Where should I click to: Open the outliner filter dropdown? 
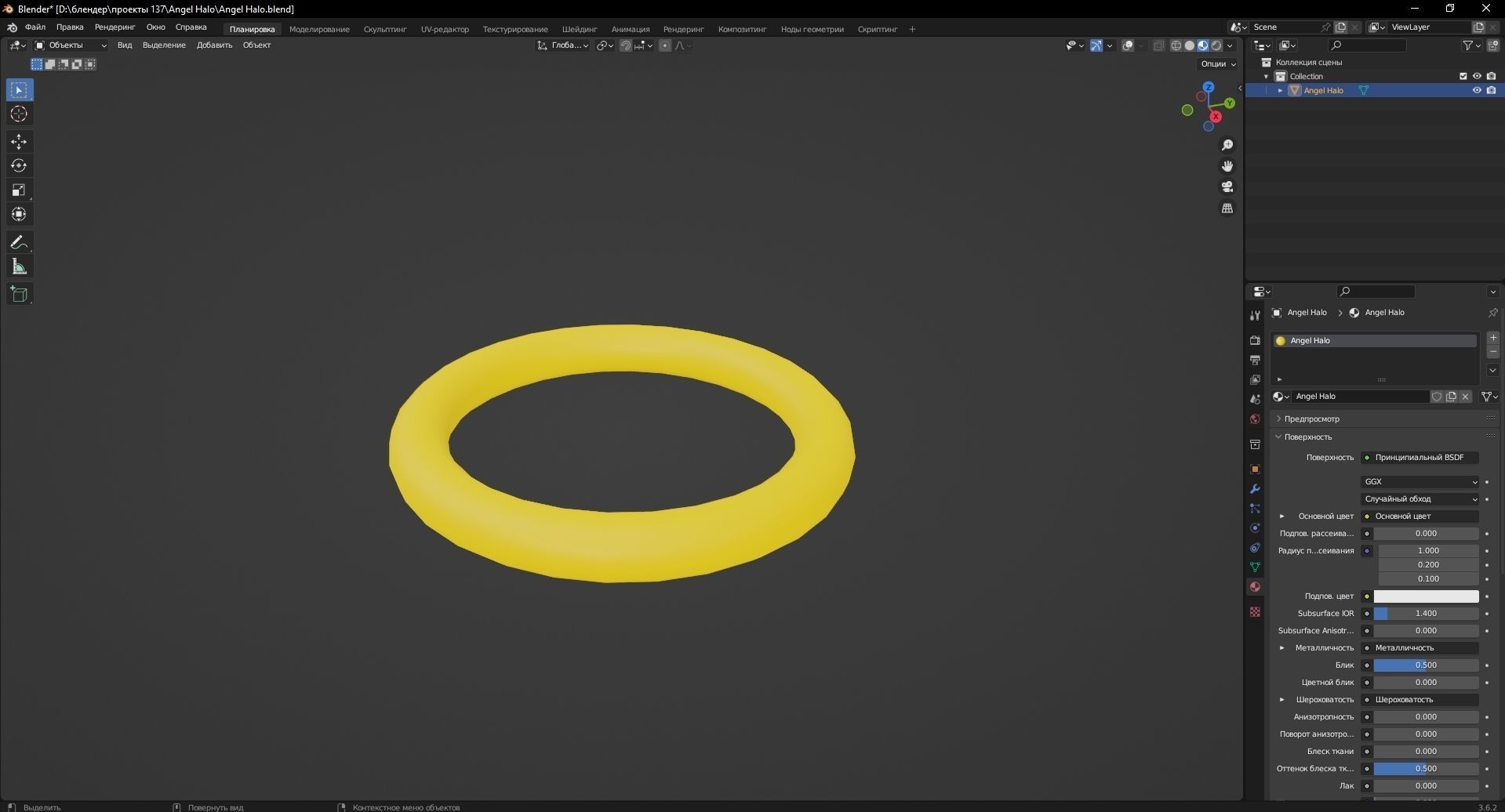pos(1471,45)
